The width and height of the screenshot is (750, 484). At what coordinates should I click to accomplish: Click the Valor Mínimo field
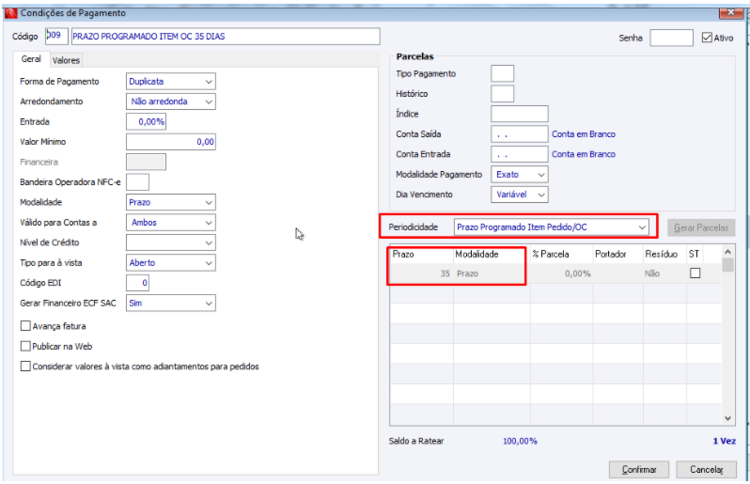click(171, 142)
